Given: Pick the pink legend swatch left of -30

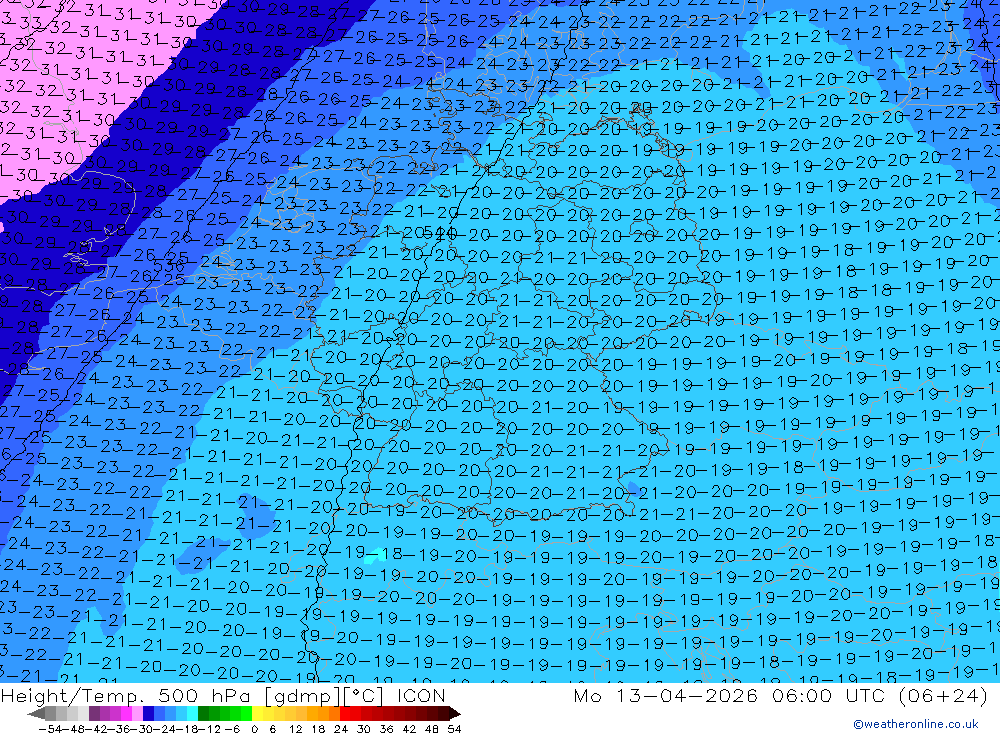Looking at the screenshot, I should [137, 714].
